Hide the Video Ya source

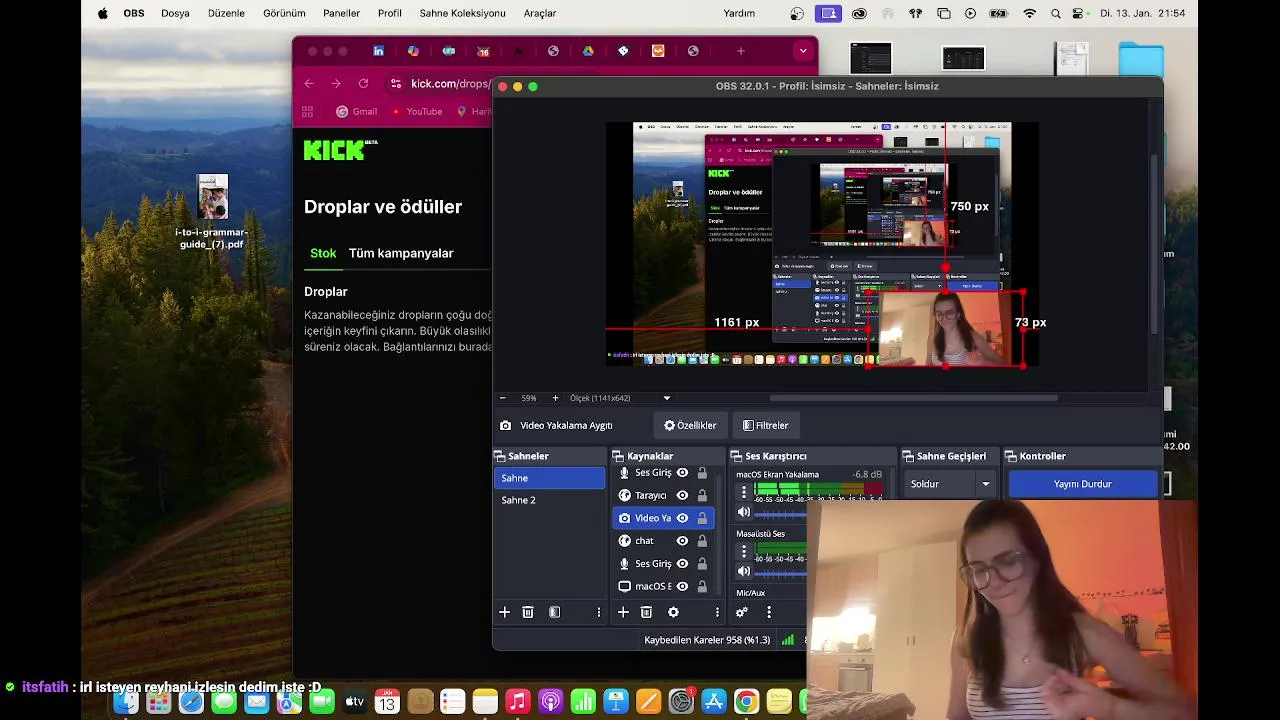[682, 518]
